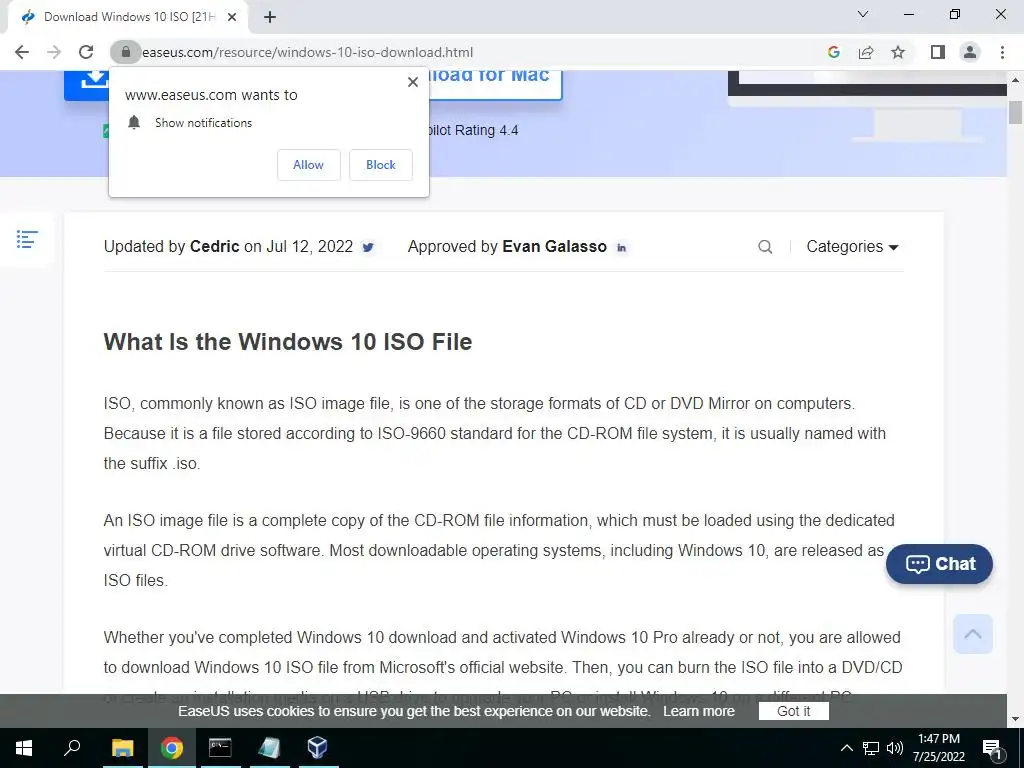The height and width of the screenshot is (768, 1024).
Task: Open Chrome three-dot menu
Action: point(1002,52)
